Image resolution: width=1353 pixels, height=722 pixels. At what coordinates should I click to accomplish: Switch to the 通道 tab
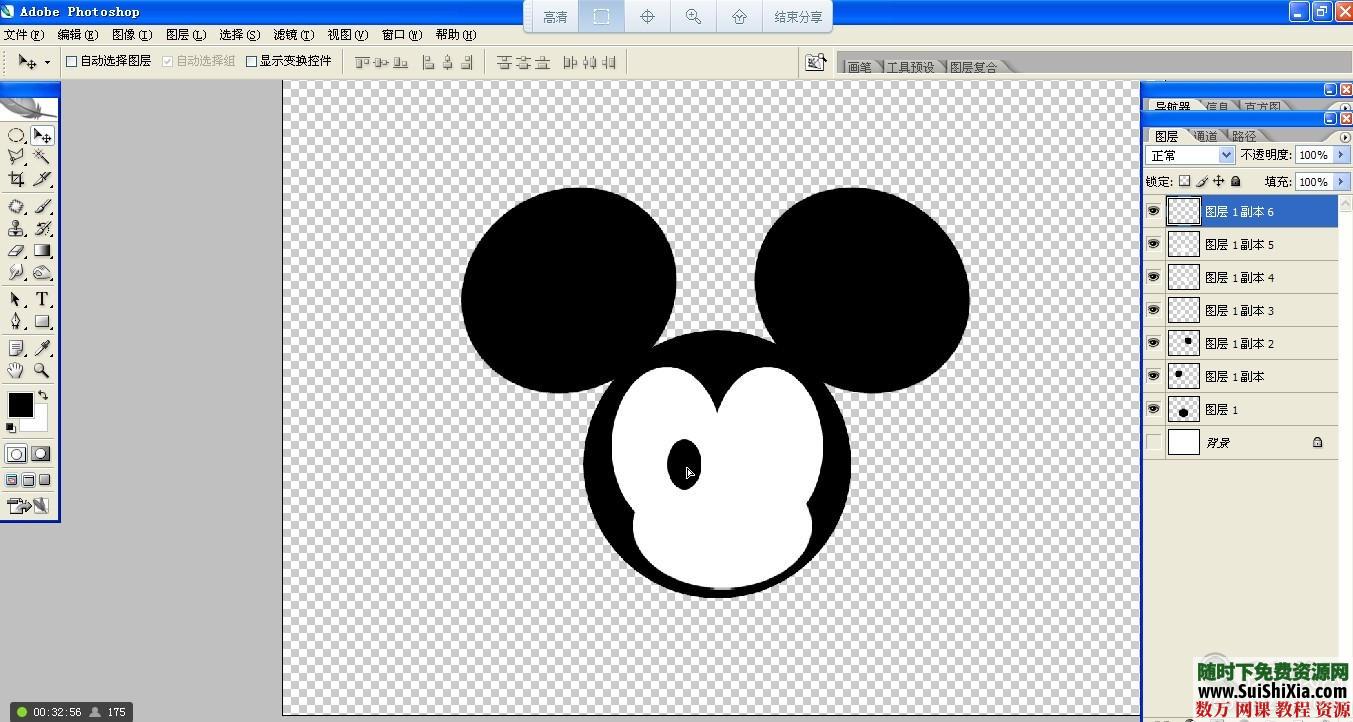(1206, 136)
